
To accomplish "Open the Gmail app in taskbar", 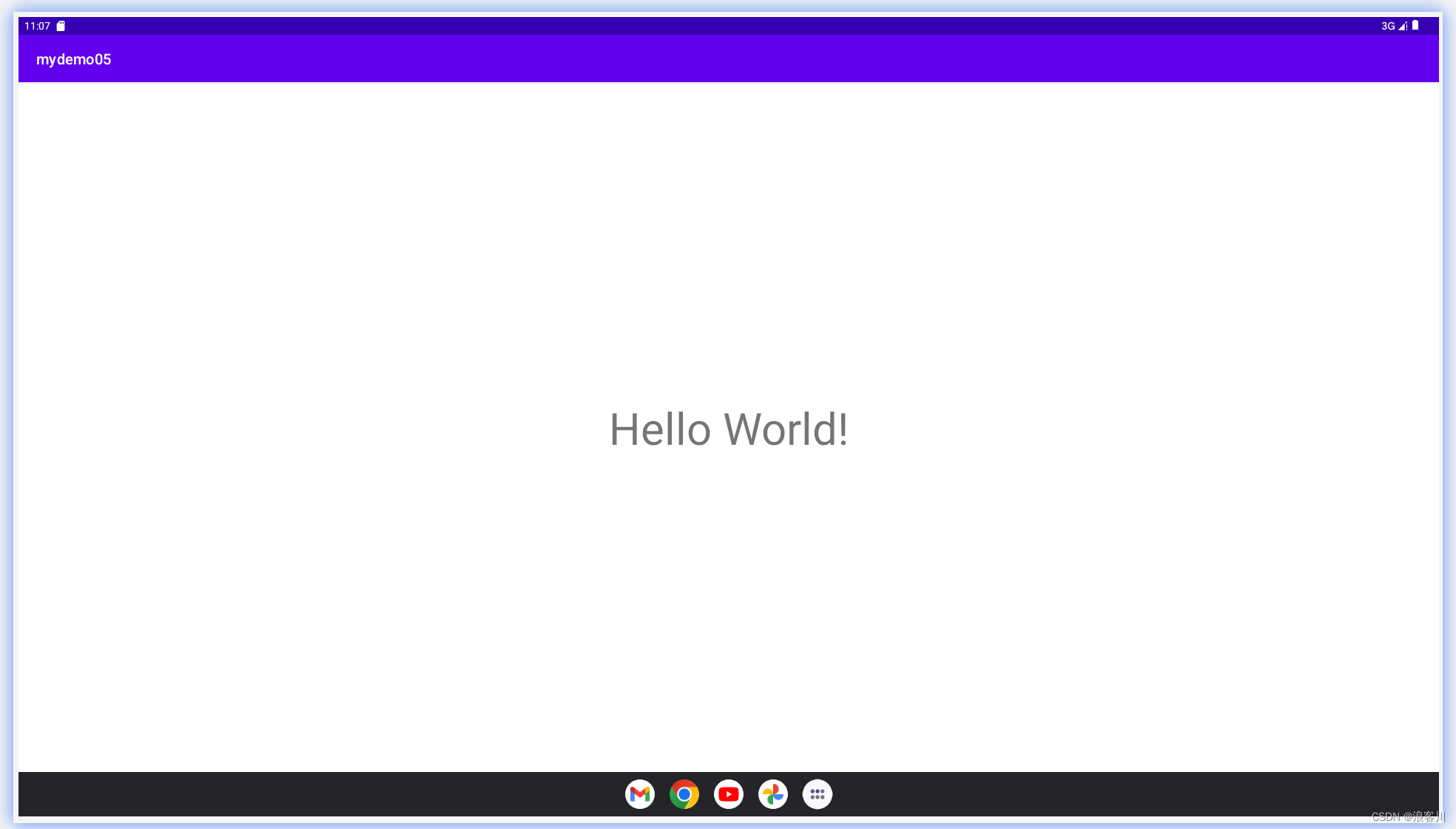I will pyautogui.click(x=639, y=794).
